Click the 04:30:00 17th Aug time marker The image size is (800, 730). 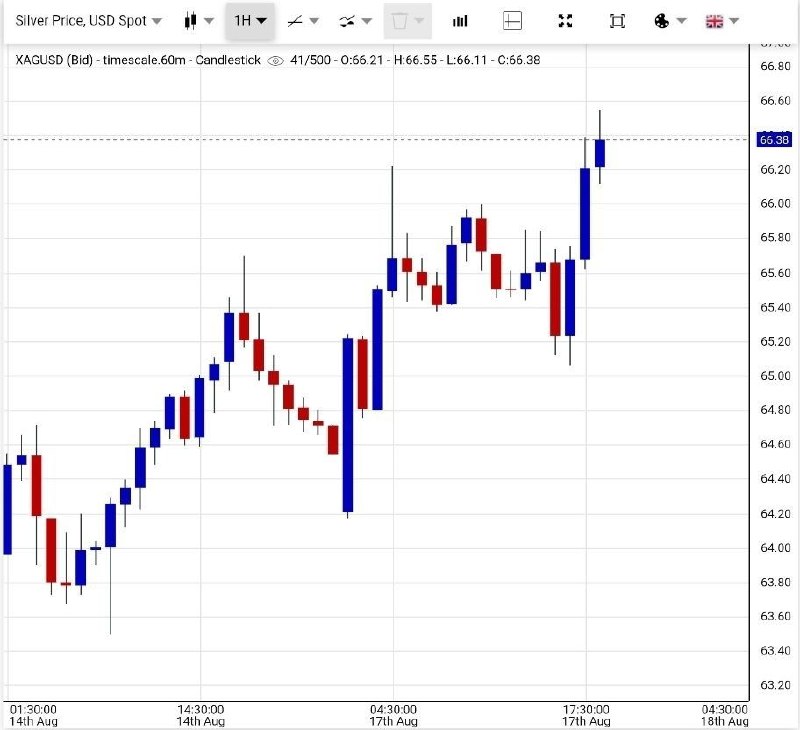tap(393, 715)
